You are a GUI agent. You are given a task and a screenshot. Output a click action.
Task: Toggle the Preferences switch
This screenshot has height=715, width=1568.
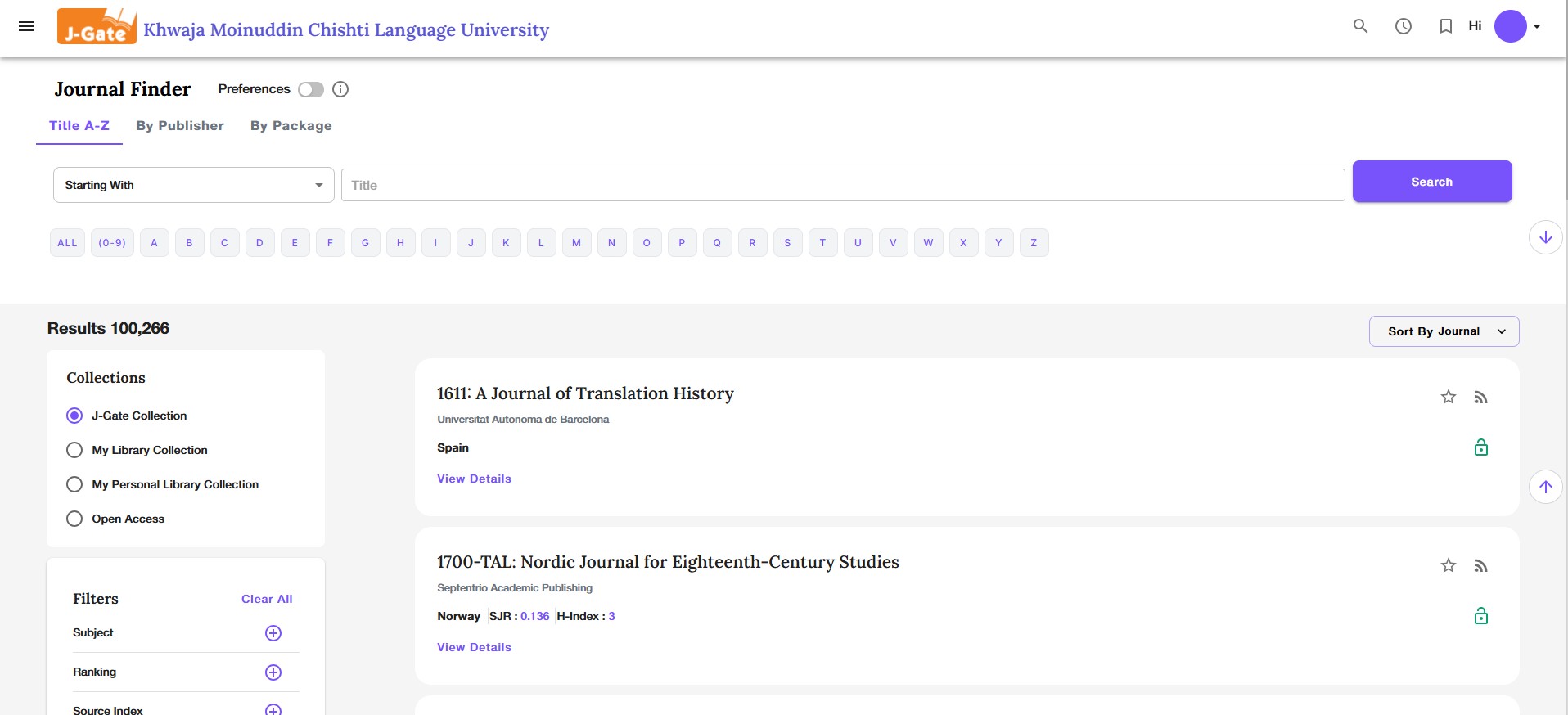(311, 89)
